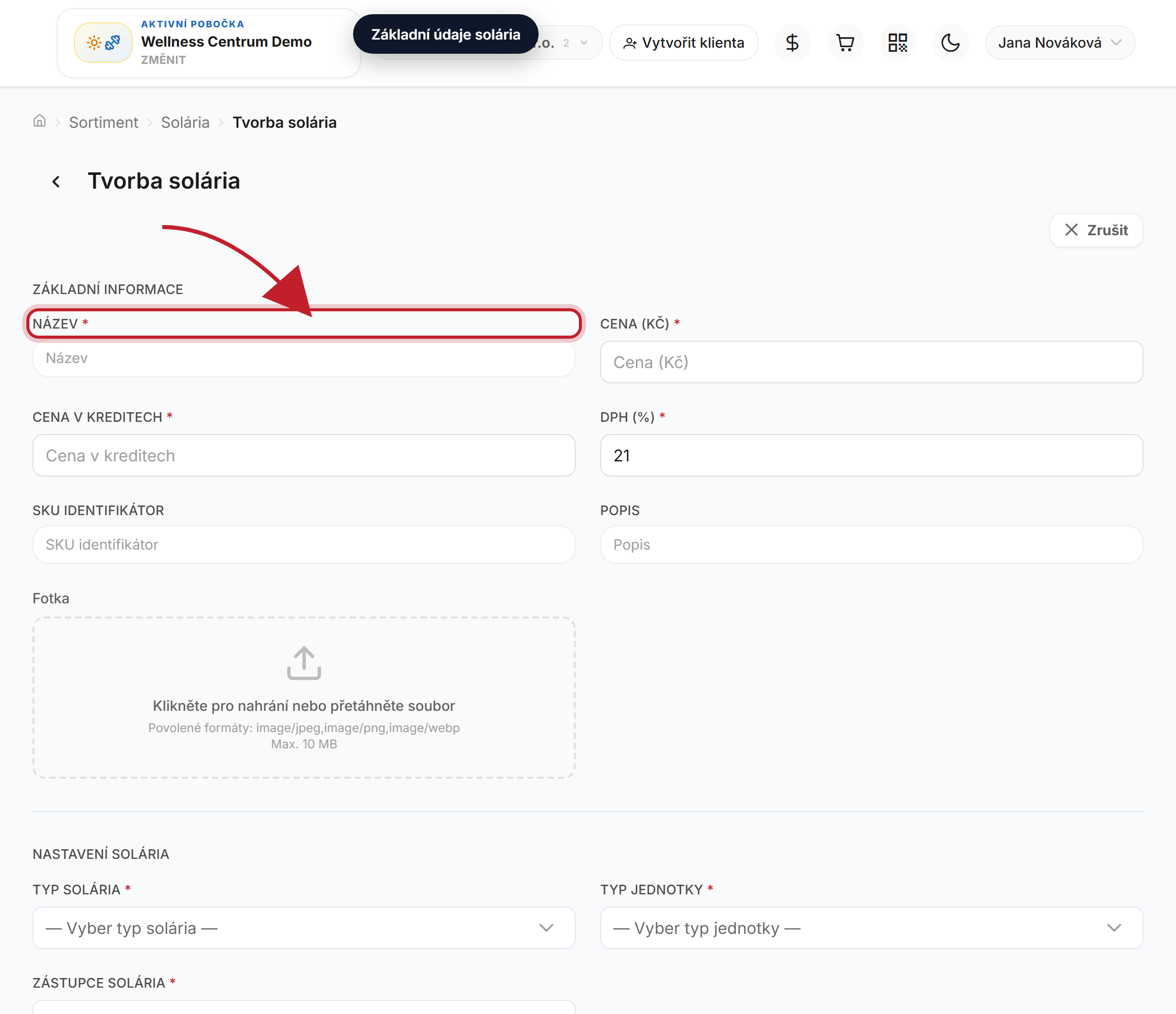Open the Typ solária dropdown
1176x1014 pixels.
click(x=304, y=928)
